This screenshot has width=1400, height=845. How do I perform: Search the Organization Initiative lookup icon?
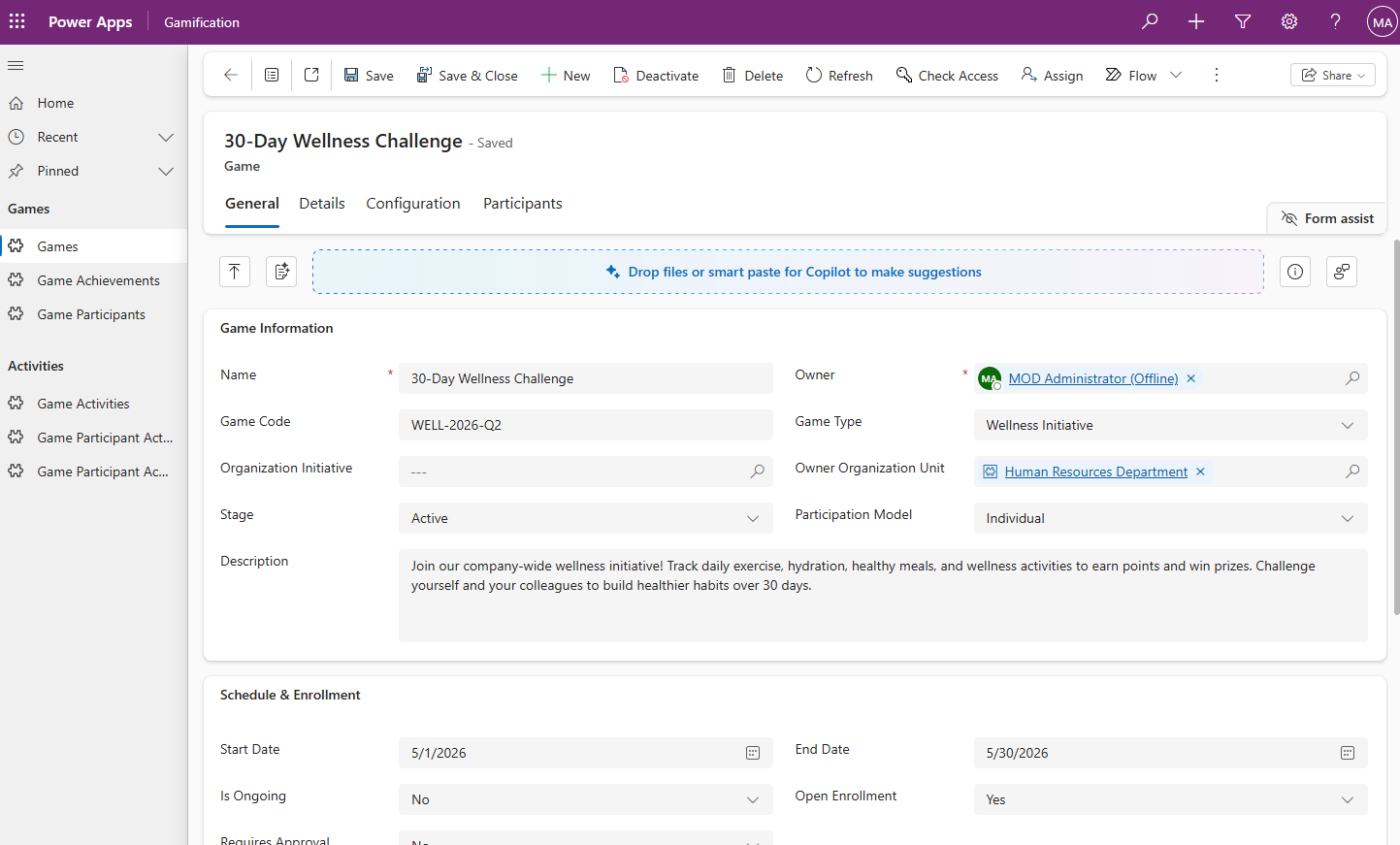757,471
